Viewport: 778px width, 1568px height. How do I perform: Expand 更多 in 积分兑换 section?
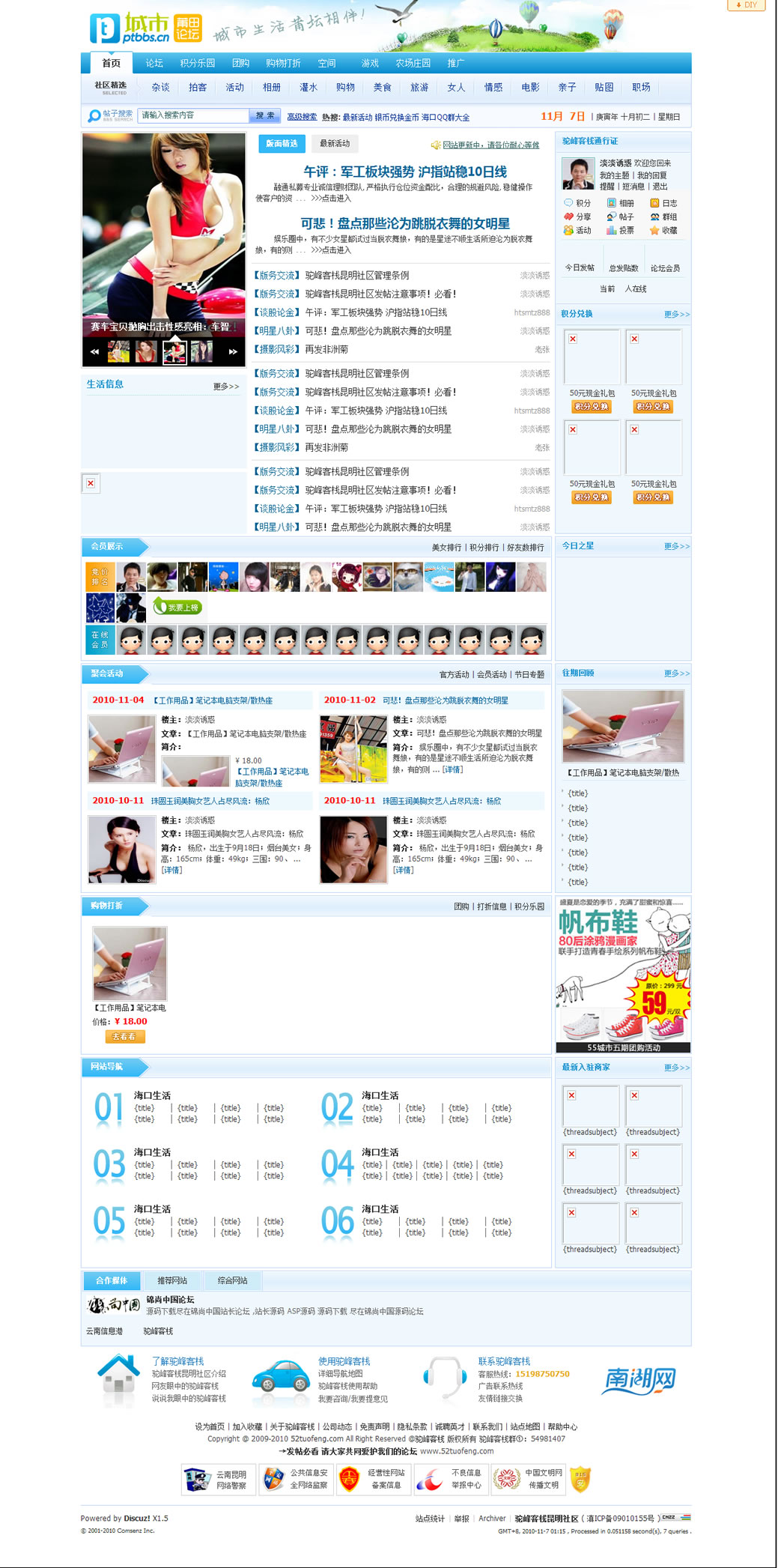(676, 315)
